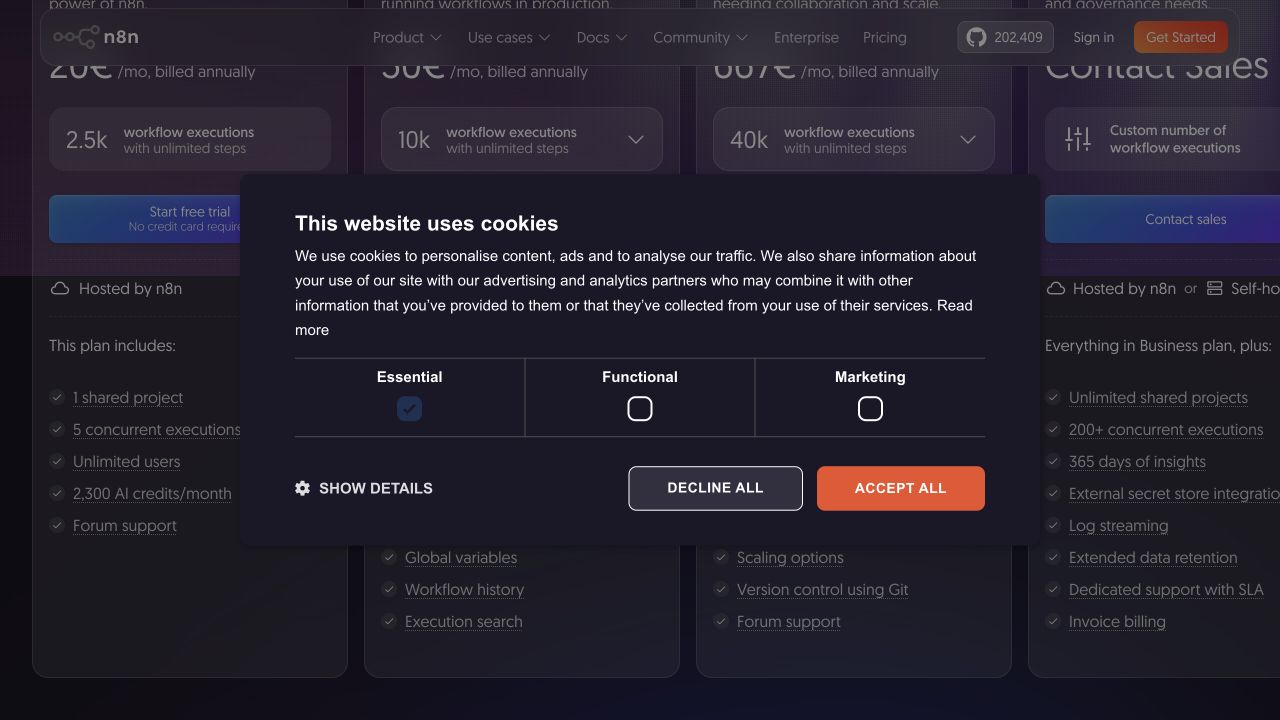This screenshot has height=720, width=1280.
Task: Open the GitHub stars icon link
Action: click(x=976, y=37)
